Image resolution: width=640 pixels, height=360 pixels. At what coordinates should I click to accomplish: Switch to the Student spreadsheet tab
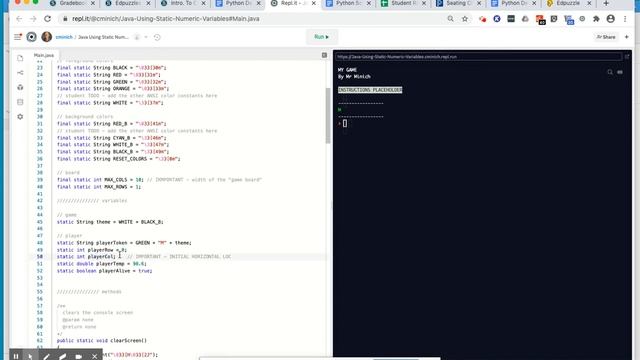click(x=403, y=3)
